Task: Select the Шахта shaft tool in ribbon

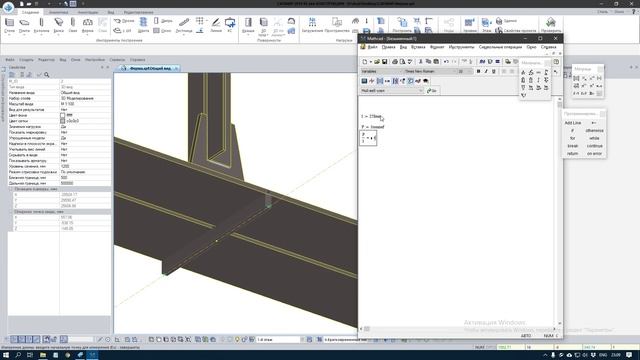Action: [x=143, y=25]
